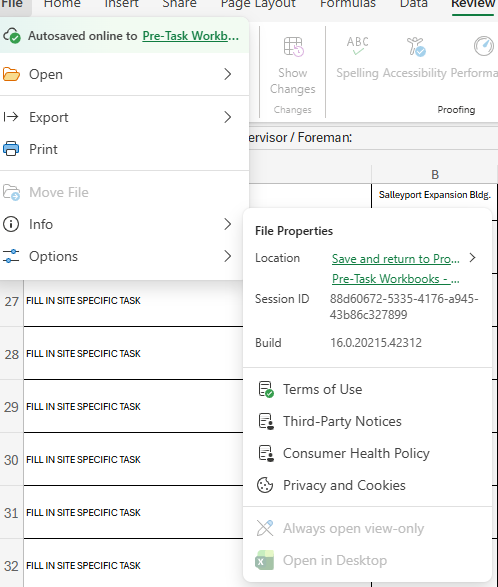Expand the Location chevron in File Properties
This screenshot has height=587, width=498.
click(x=473, y=258)
